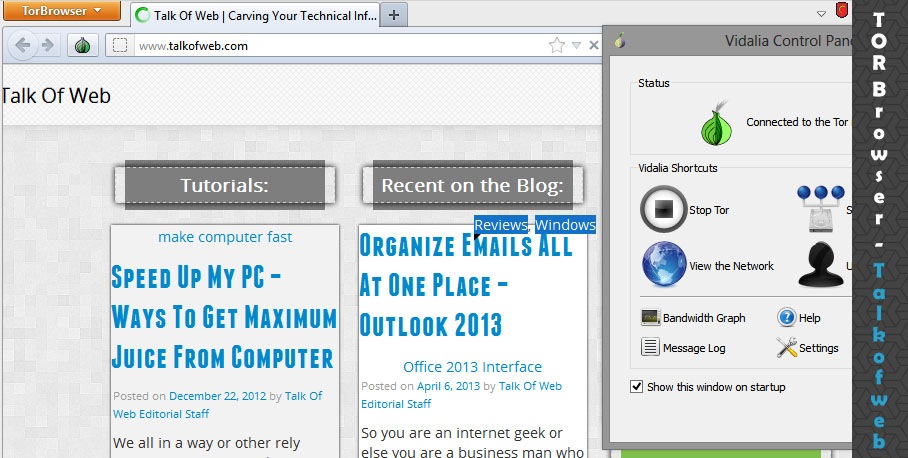Open View the Network globe icon
The image size is (908, 458).
664,265
